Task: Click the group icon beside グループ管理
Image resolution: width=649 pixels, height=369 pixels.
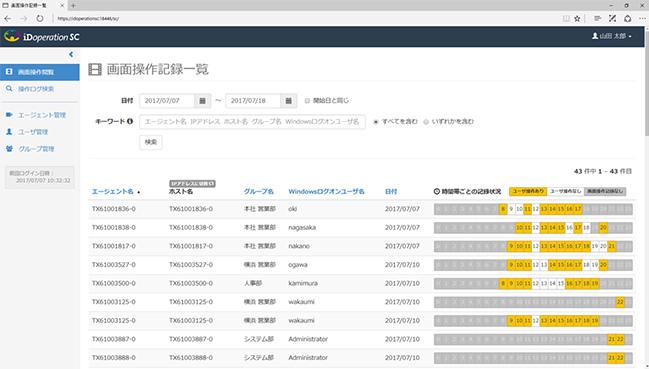Action: (x=9, y=149)
